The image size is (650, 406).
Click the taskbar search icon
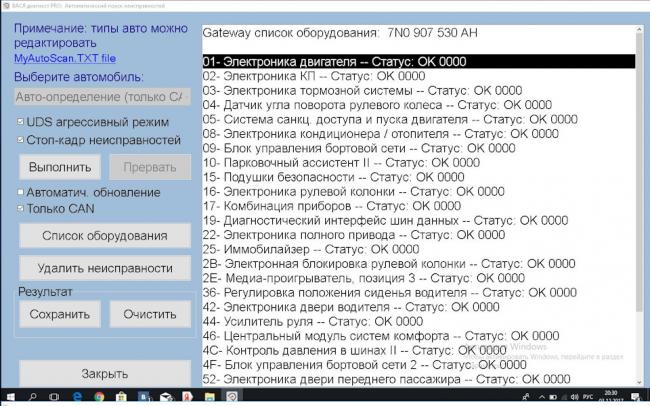coord(34,397)
